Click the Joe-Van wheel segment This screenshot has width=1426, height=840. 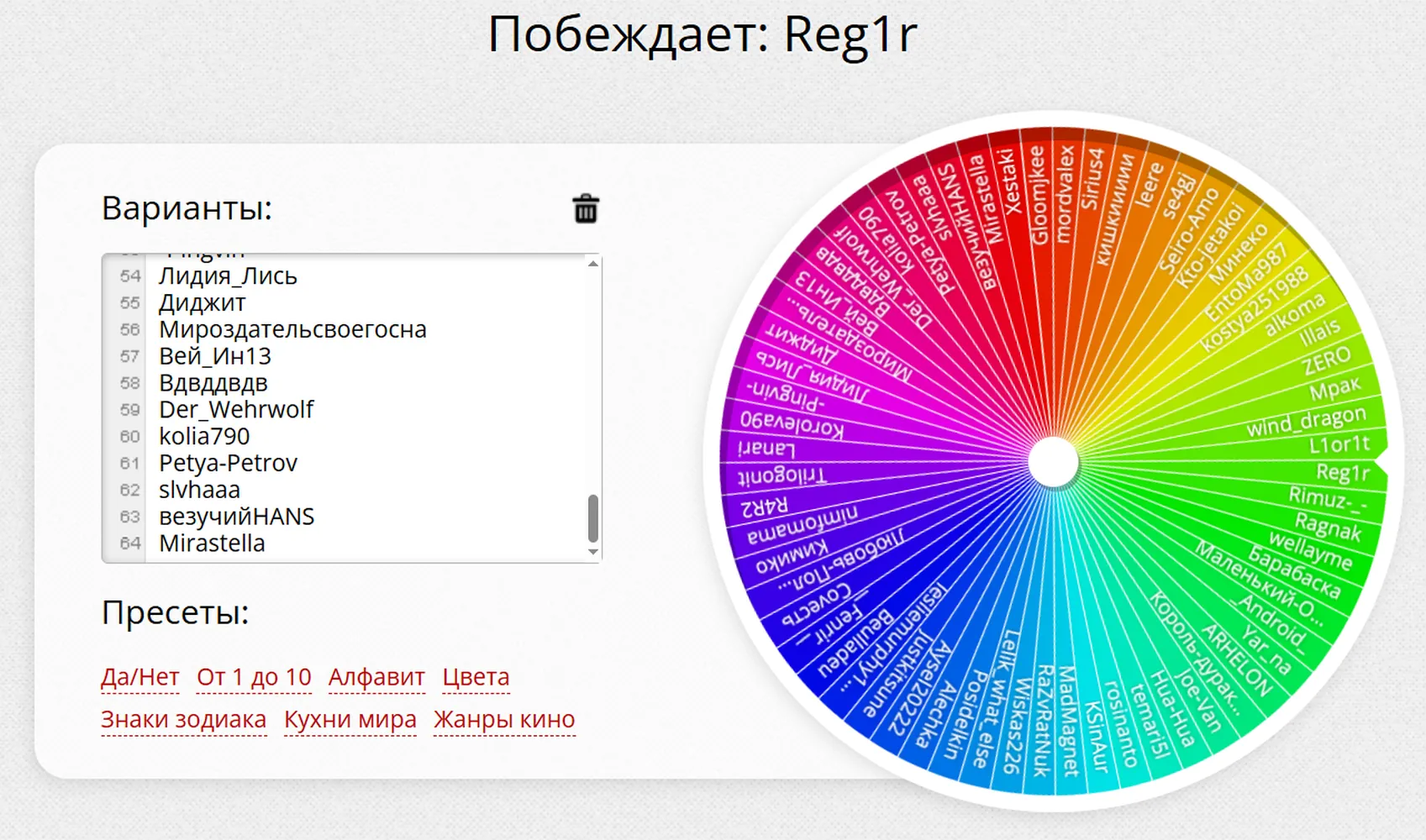pyautogui.click(x=1198, y=701)
